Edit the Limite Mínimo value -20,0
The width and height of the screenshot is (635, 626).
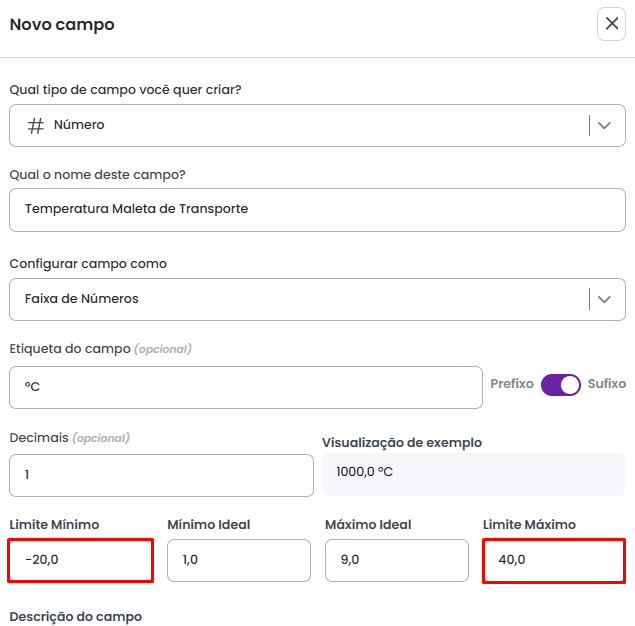point(80,561)
